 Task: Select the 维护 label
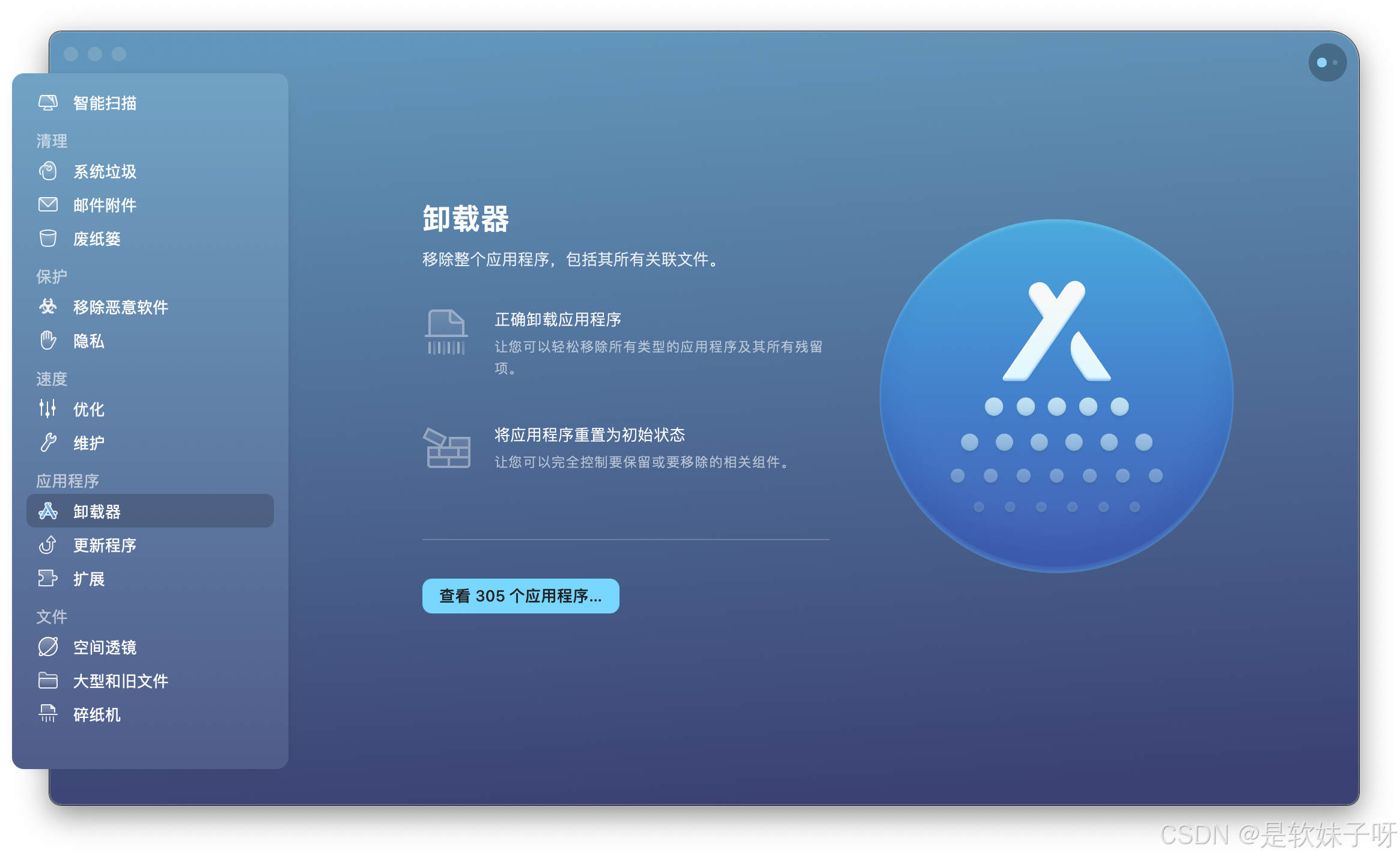click(x=89, y=443)
